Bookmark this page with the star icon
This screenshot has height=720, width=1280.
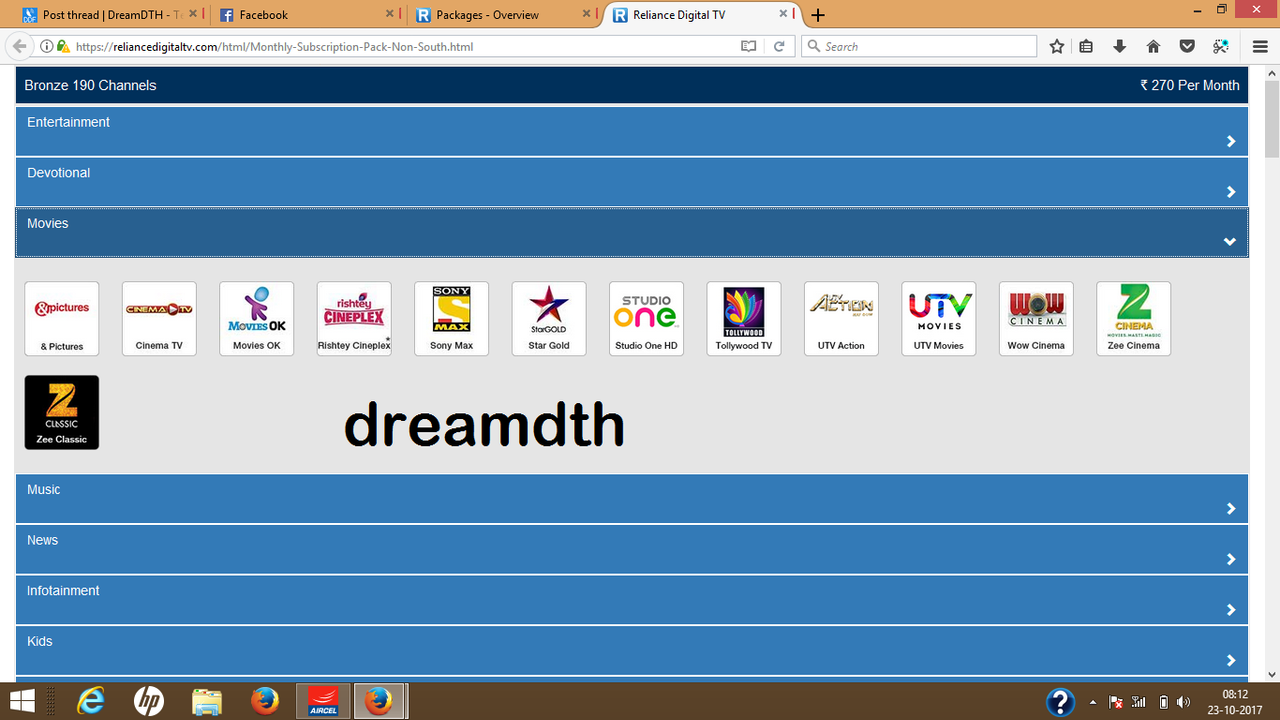(x=1057, y=46)
